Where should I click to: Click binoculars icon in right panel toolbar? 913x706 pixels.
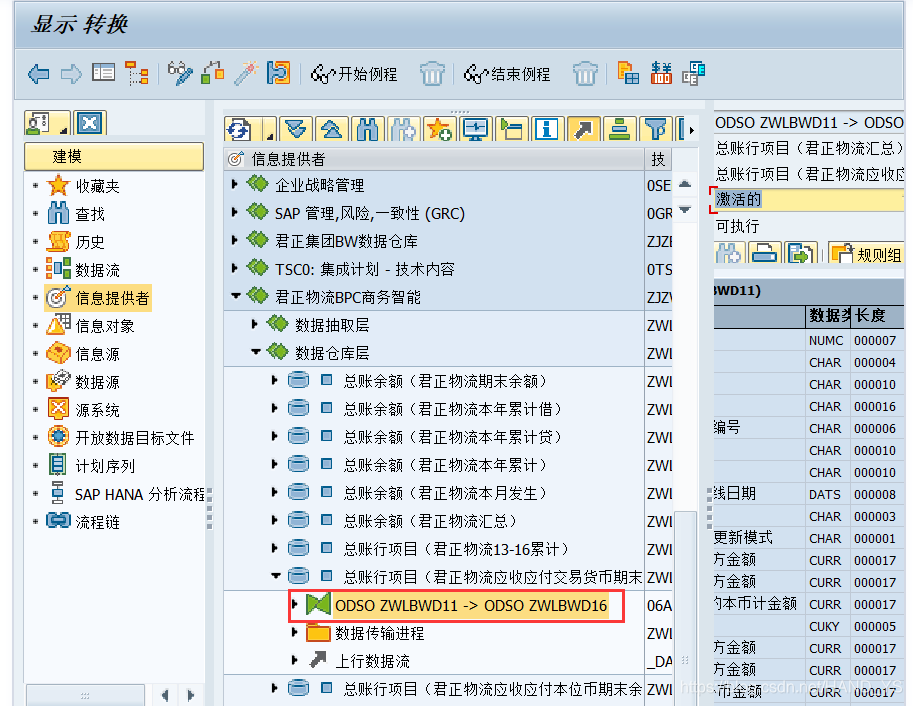[728, 253]
